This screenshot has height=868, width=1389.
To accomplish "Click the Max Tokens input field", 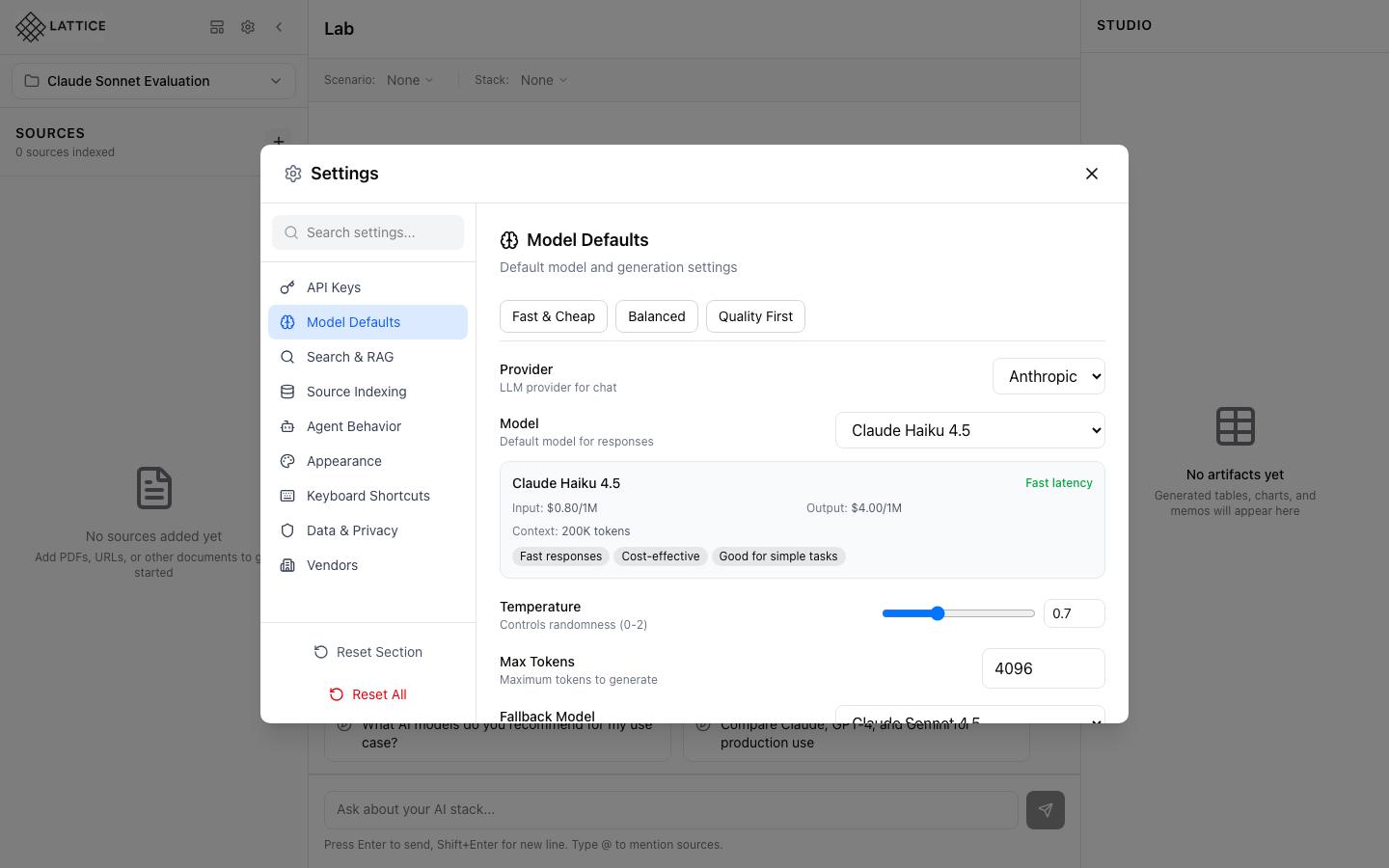I will (x=1043, y=667).
